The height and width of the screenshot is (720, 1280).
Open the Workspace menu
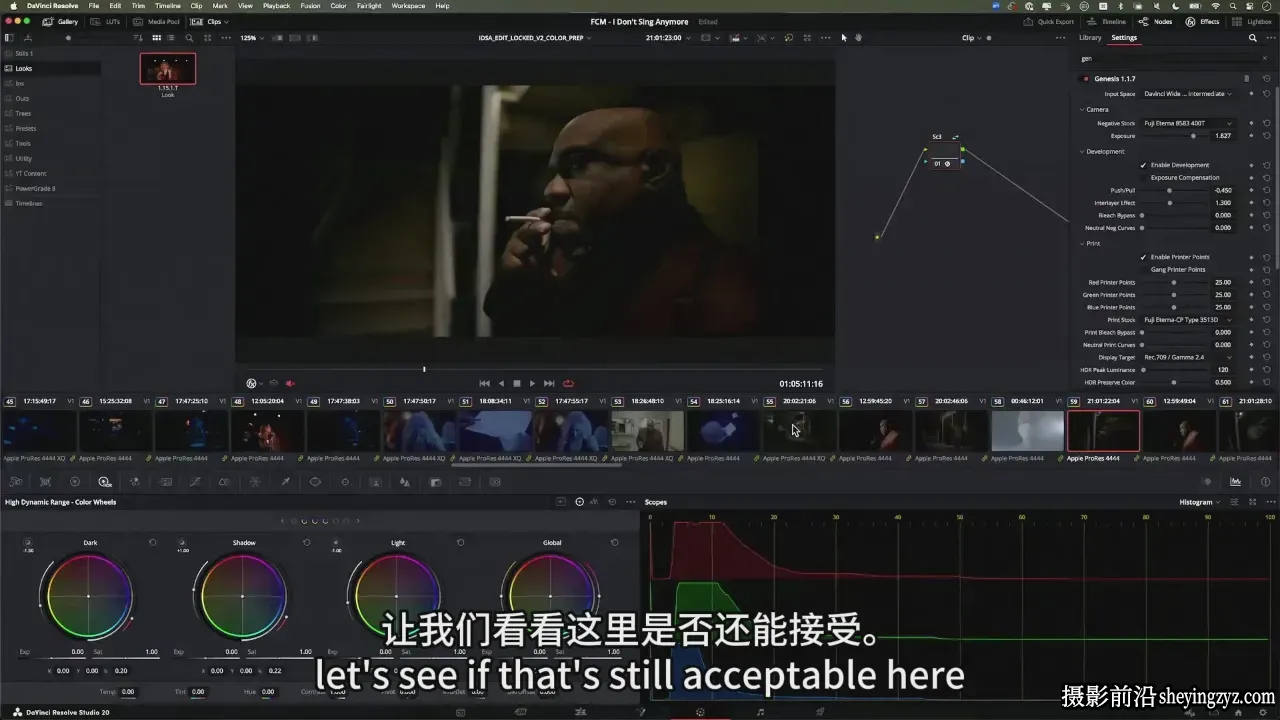click(x=408, y=6)
